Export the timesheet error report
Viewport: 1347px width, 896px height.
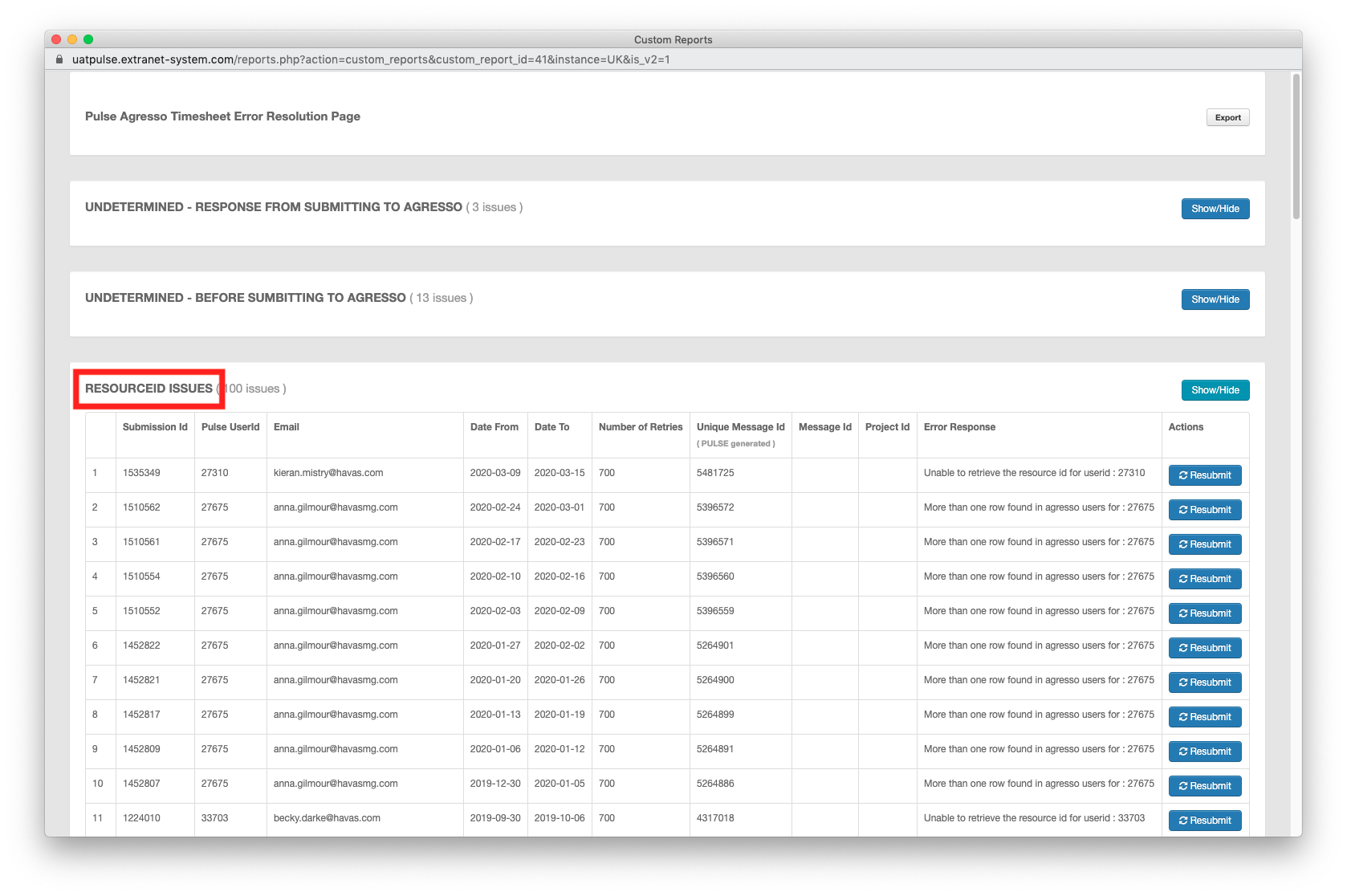click(x=1227, y=116)
